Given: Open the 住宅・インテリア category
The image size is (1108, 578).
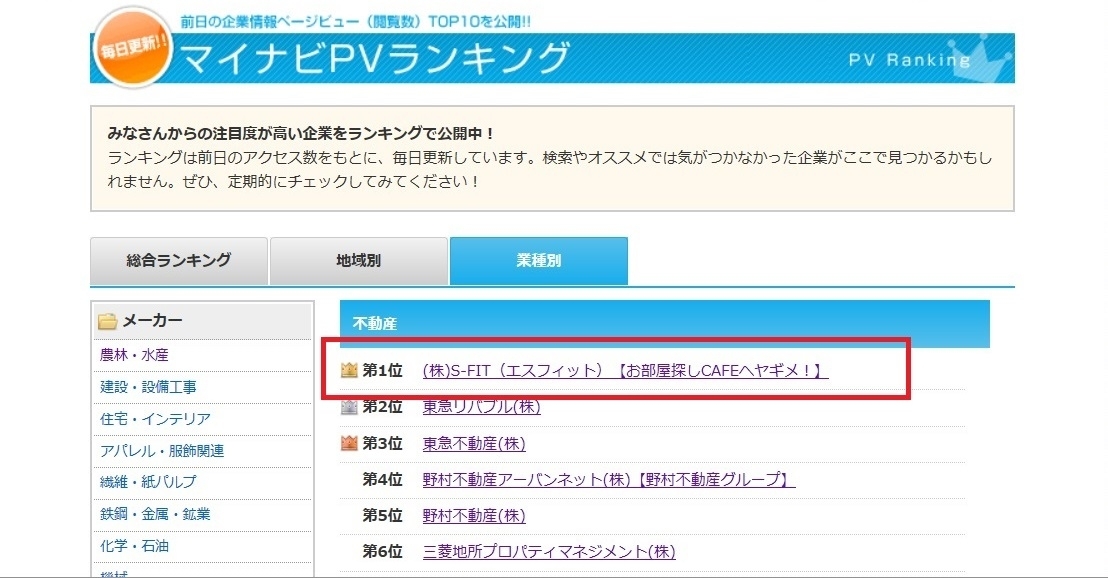Looking at the screenshot, I should pos(155,418).
